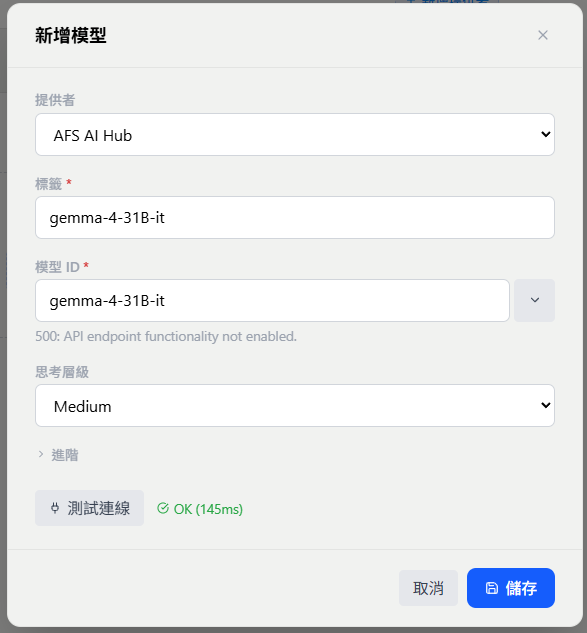Click the OK (145ms) status text
587x633 pixels.
click(208, 509)
